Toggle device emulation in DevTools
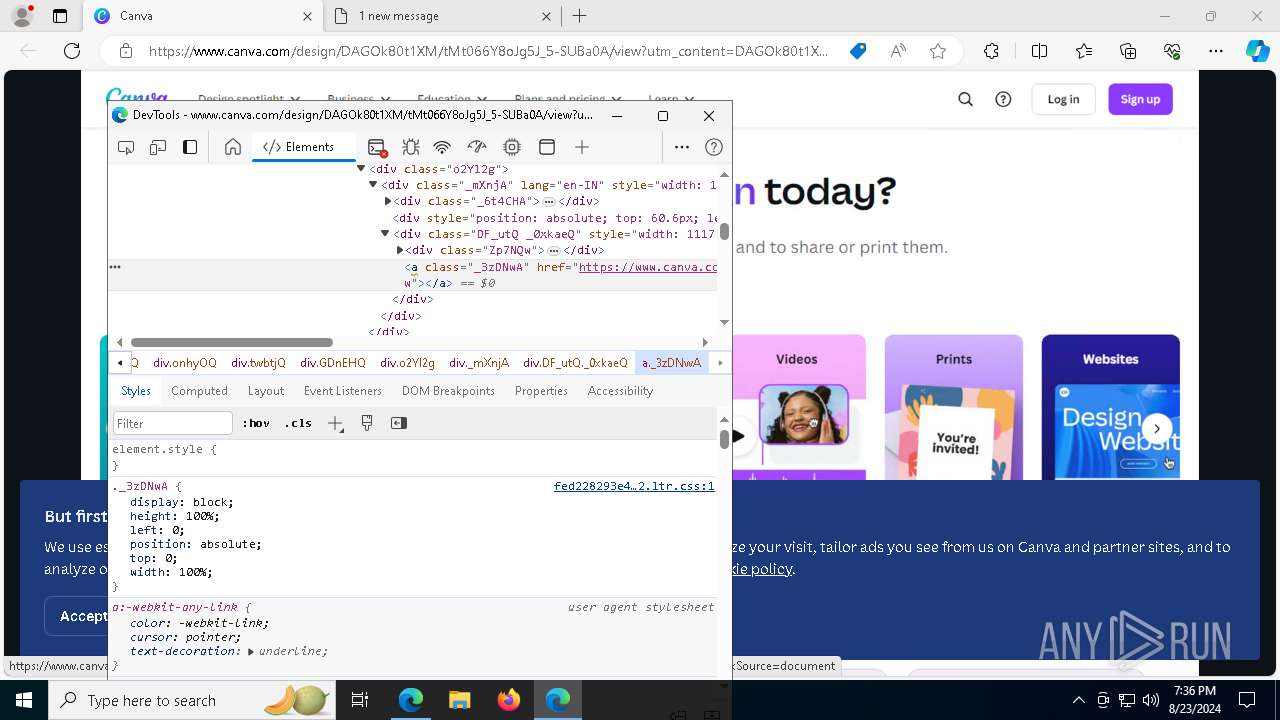The image size is (1280, 720). 158,147
